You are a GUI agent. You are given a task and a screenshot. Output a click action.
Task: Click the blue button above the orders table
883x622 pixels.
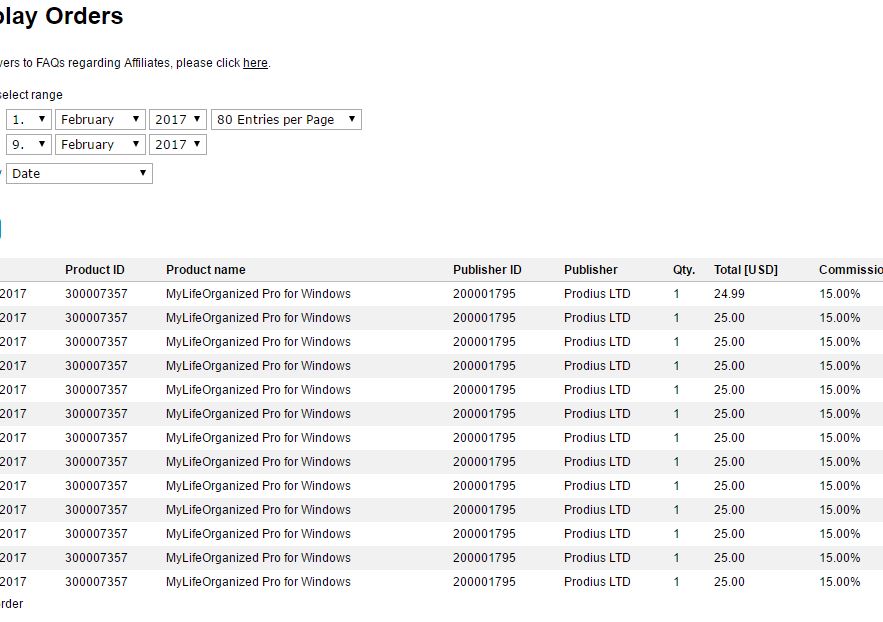1,229
